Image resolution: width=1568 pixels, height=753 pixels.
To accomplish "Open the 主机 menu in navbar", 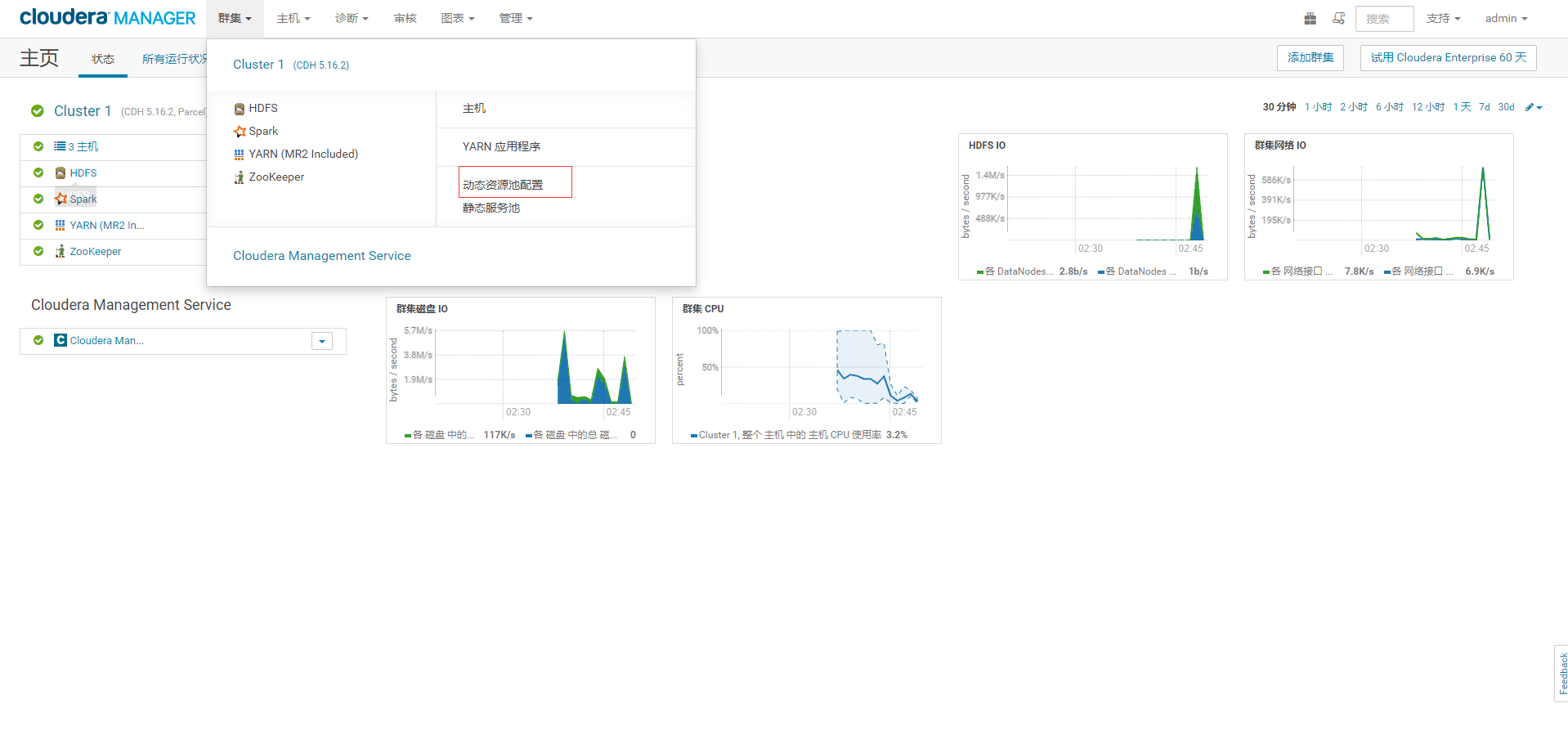I will (293, 18).
